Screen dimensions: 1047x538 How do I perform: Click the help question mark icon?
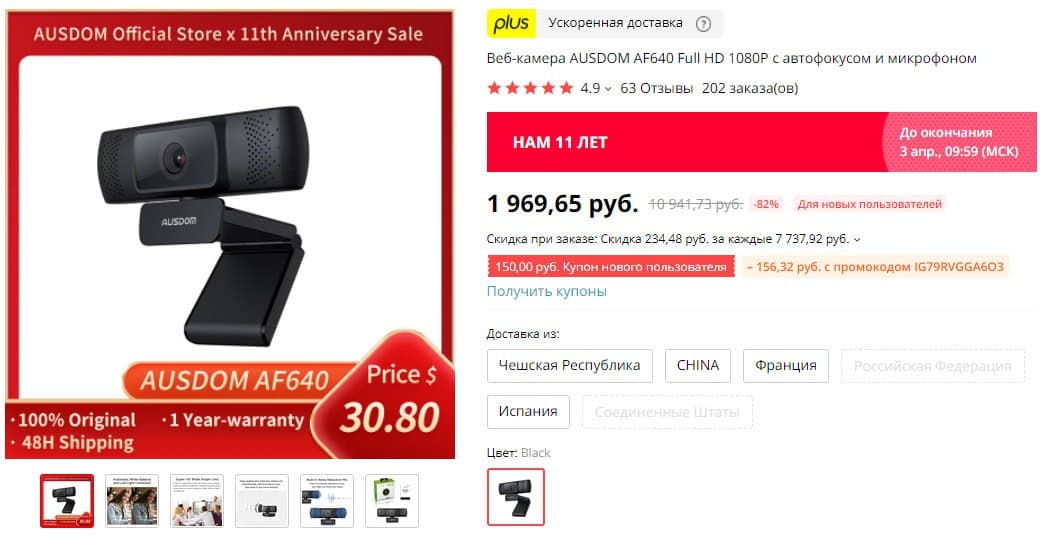pos(703,24)
